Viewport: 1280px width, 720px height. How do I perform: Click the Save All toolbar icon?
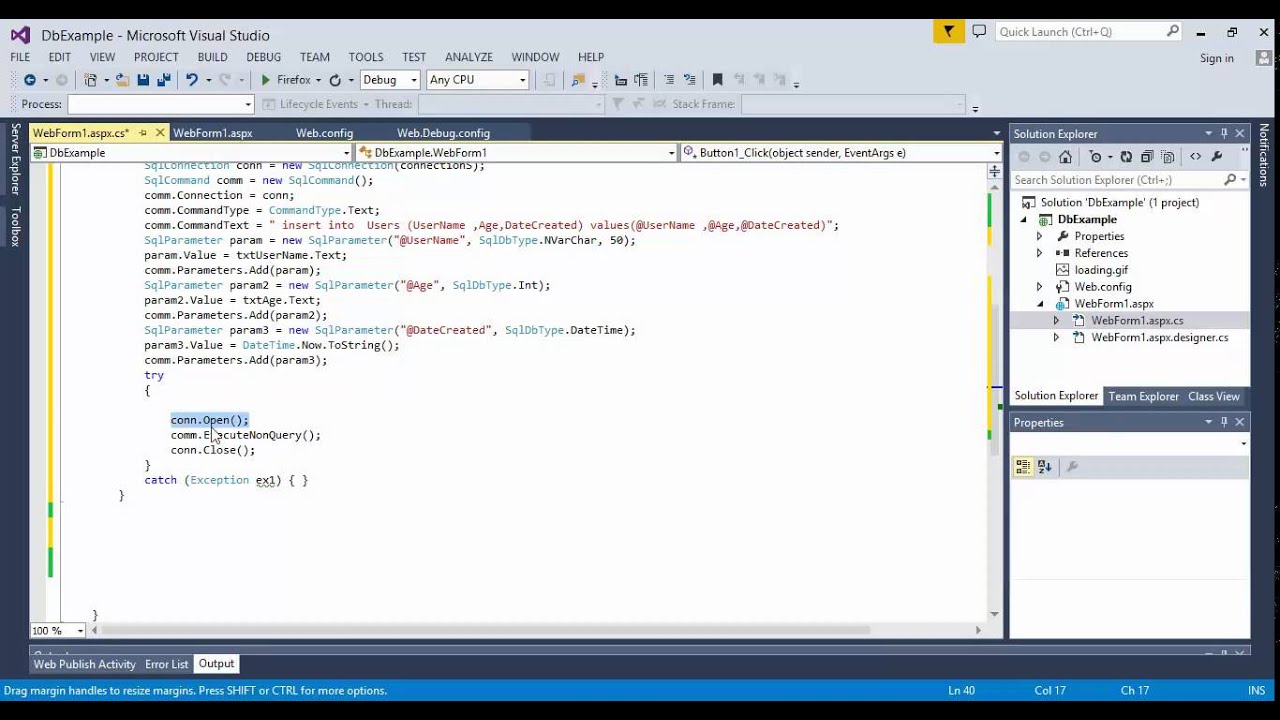click(x=163, y=80)
